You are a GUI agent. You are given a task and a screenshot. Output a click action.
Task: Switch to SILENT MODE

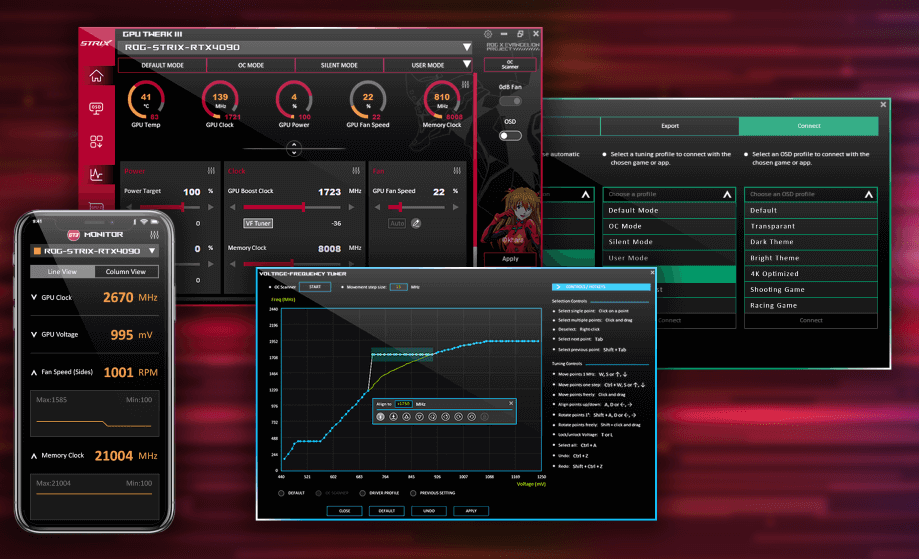[x=339, y=65]
